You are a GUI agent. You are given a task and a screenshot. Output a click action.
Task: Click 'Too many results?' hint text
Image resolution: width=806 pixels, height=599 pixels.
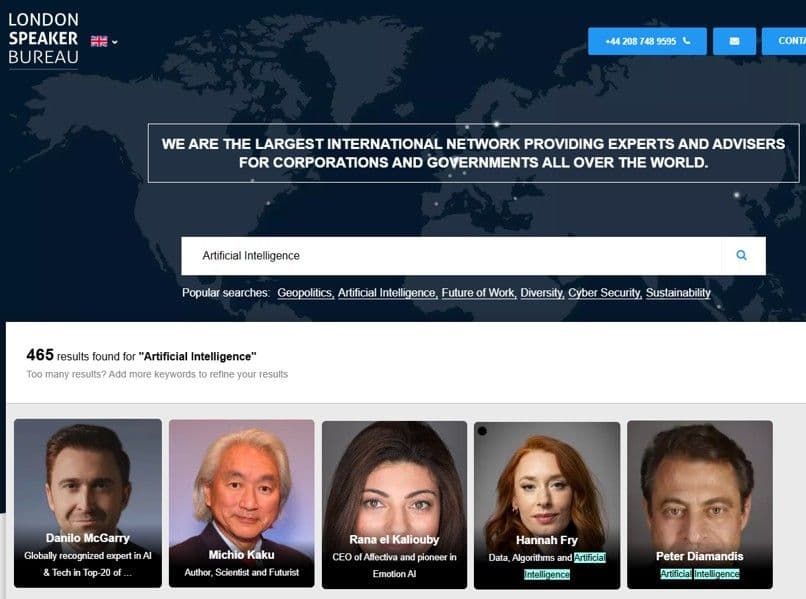[157, 374]
